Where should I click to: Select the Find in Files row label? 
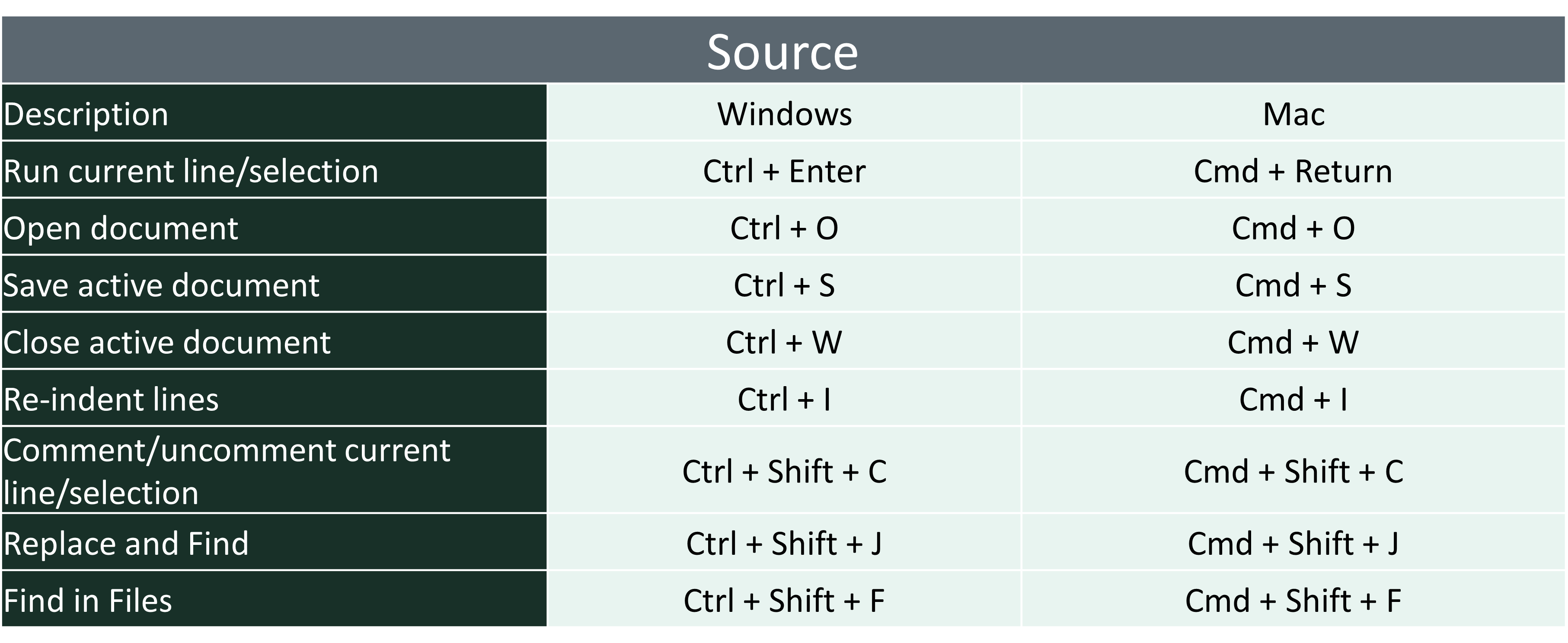pos(274,599)
